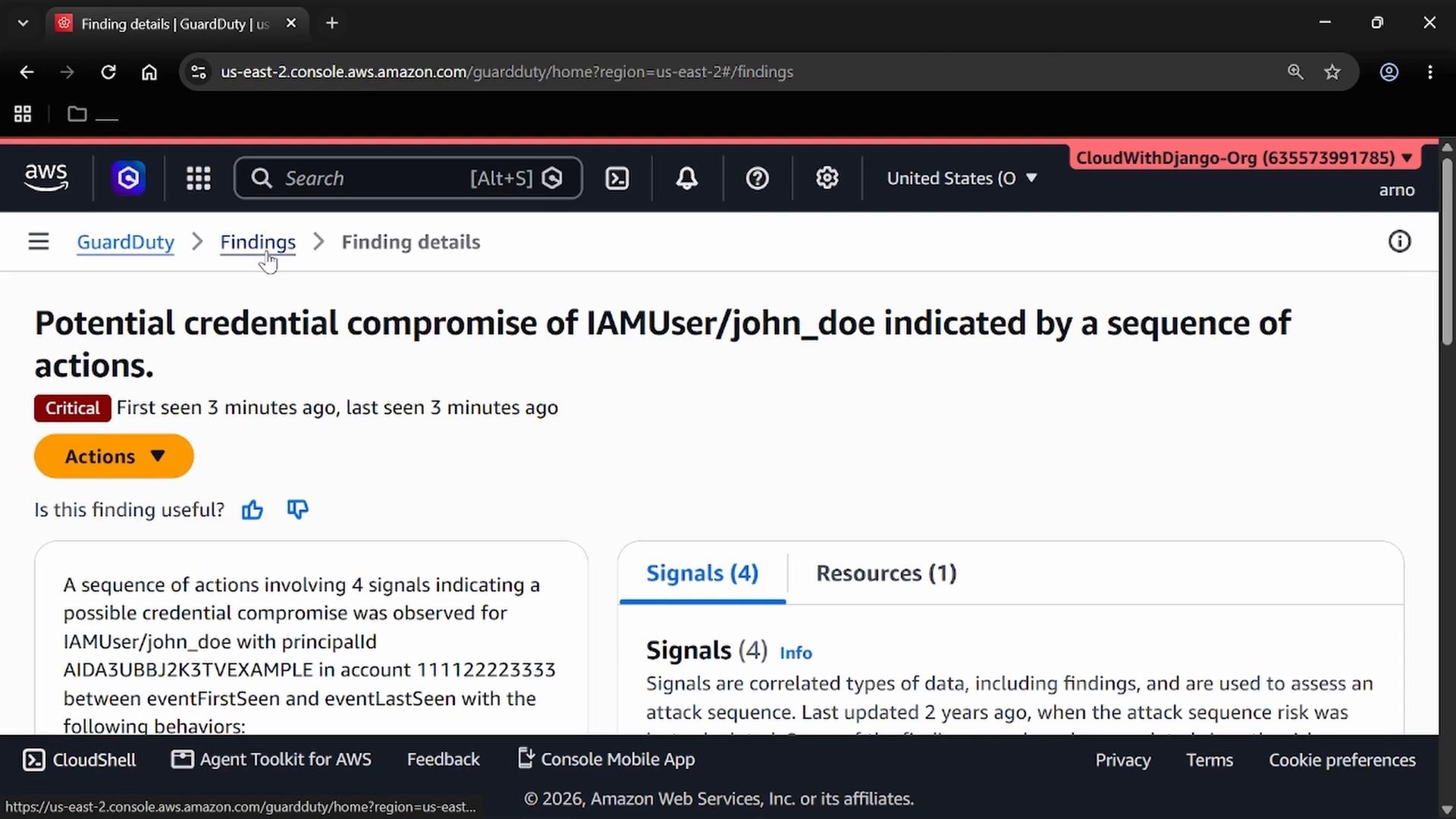This screenshot has width=1456, height=819.
Task: Open the browser tab search chevron
Action: 23,24
